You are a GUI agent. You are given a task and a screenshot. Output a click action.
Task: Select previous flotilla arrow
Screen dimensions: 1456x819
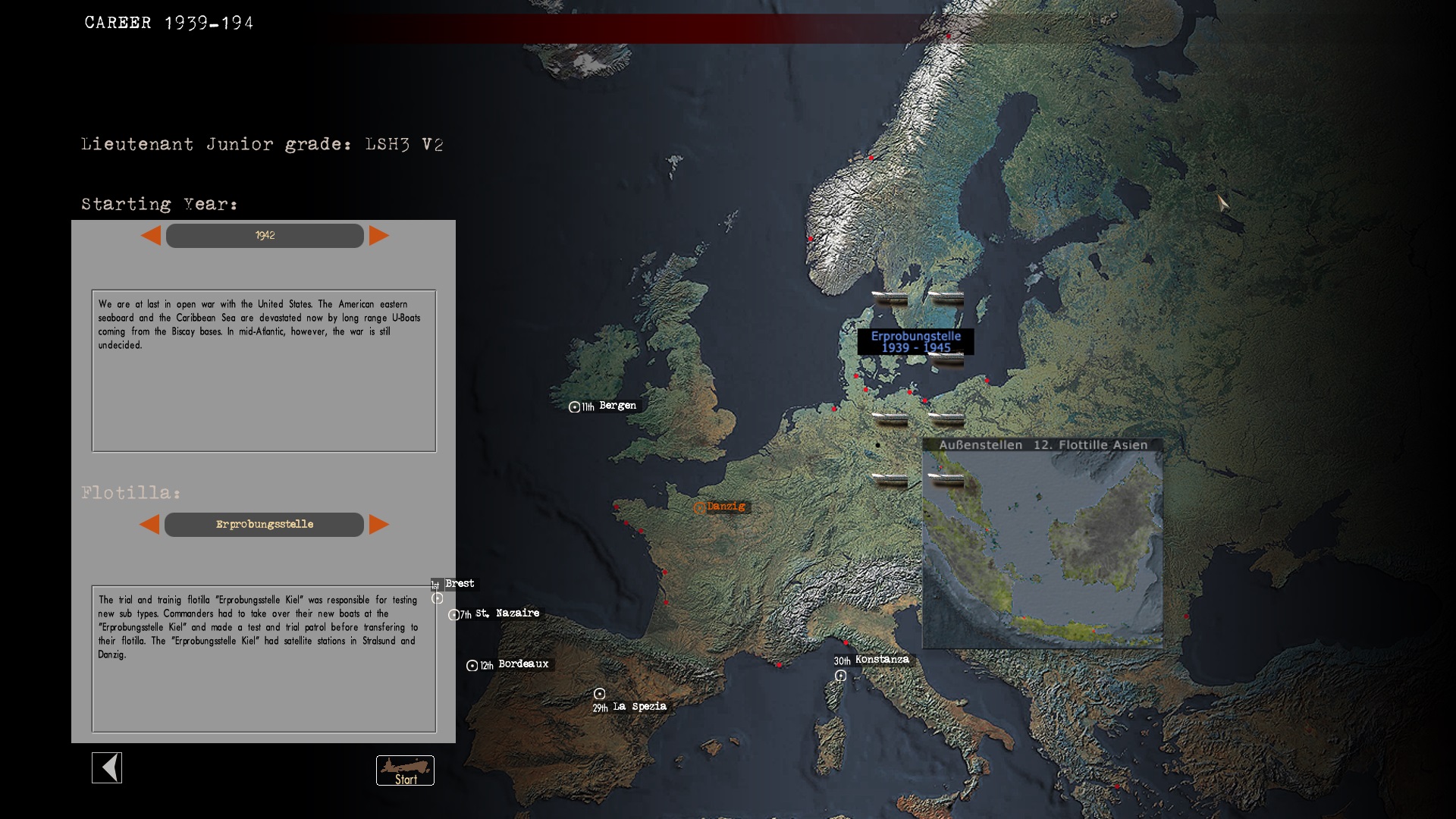pos(149,524)
